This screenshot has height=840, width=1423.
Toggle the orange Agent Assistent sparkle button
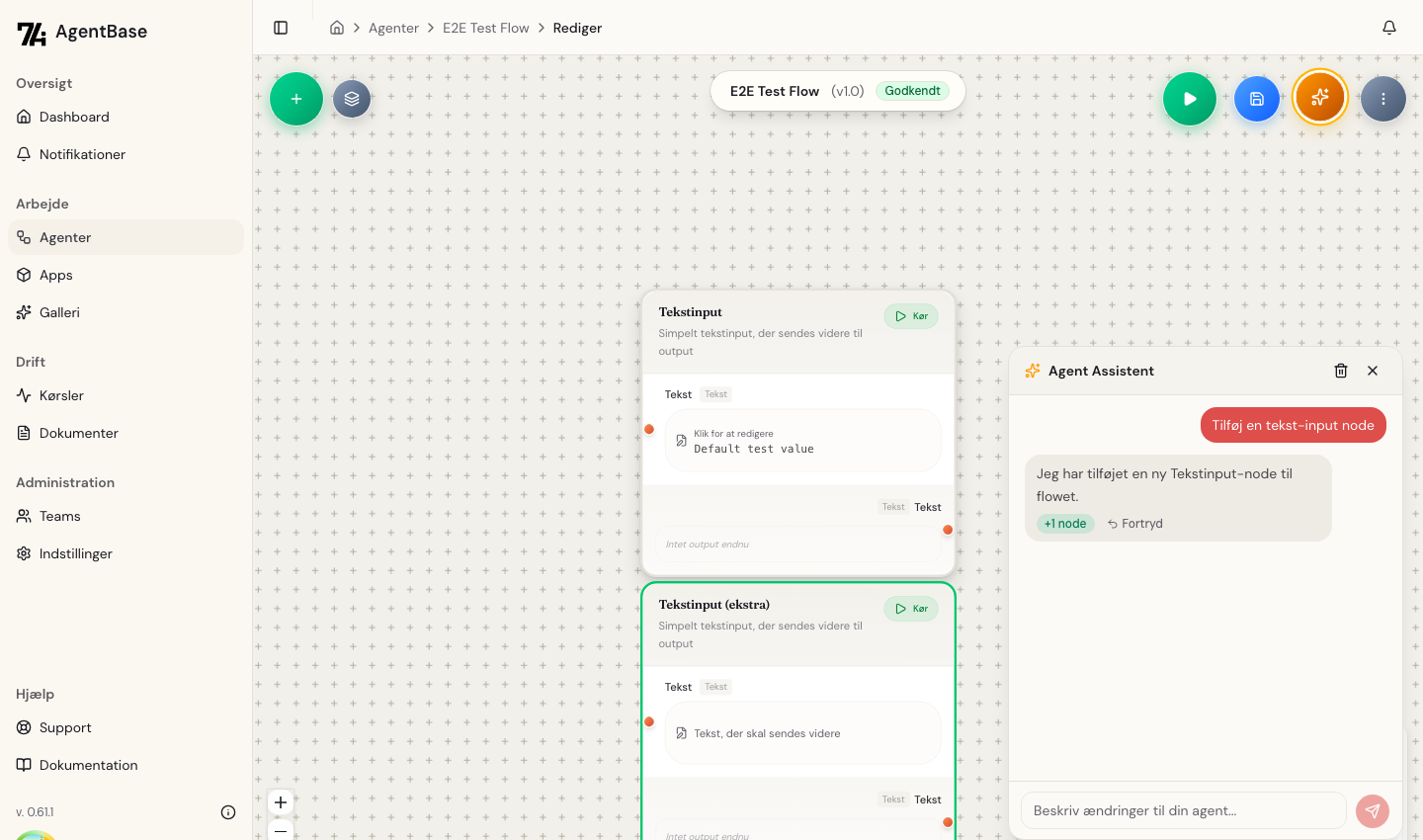[1320, 98]
